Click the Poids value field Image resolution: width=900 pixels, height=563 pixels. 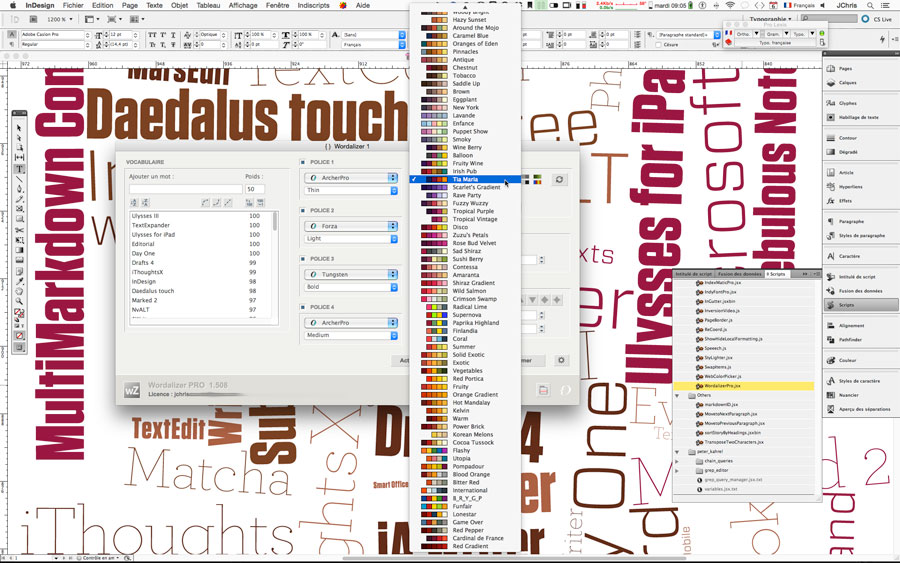coord(255,189)
